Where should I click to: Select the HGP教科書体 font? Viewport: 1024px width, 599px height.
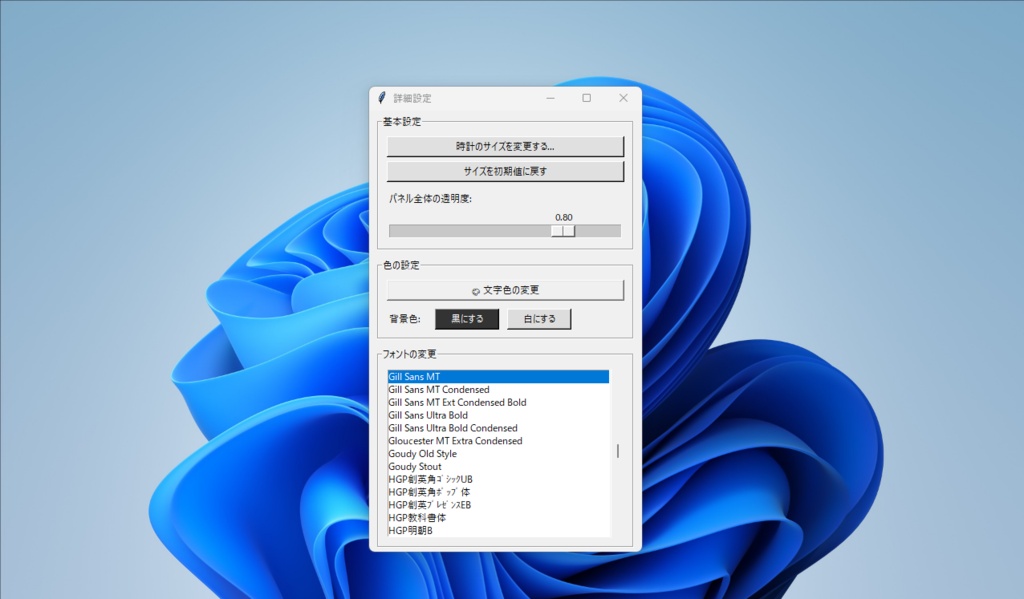click(498, 518)
